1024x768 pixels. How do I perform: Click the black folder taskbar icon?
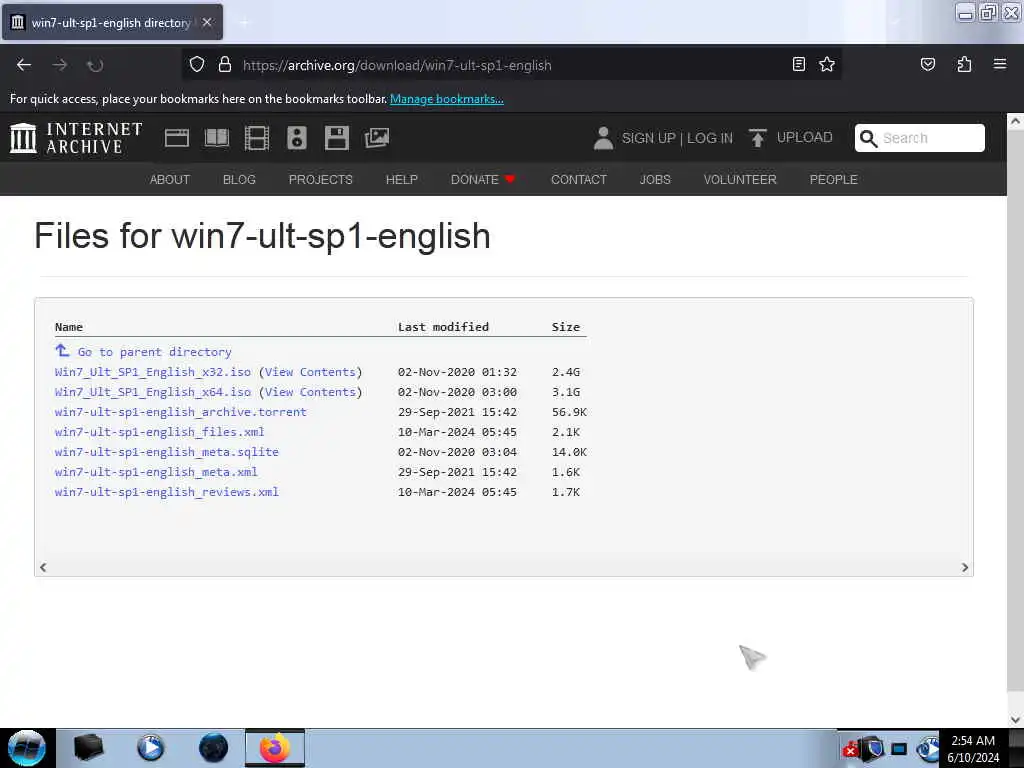tap(88, 748)
